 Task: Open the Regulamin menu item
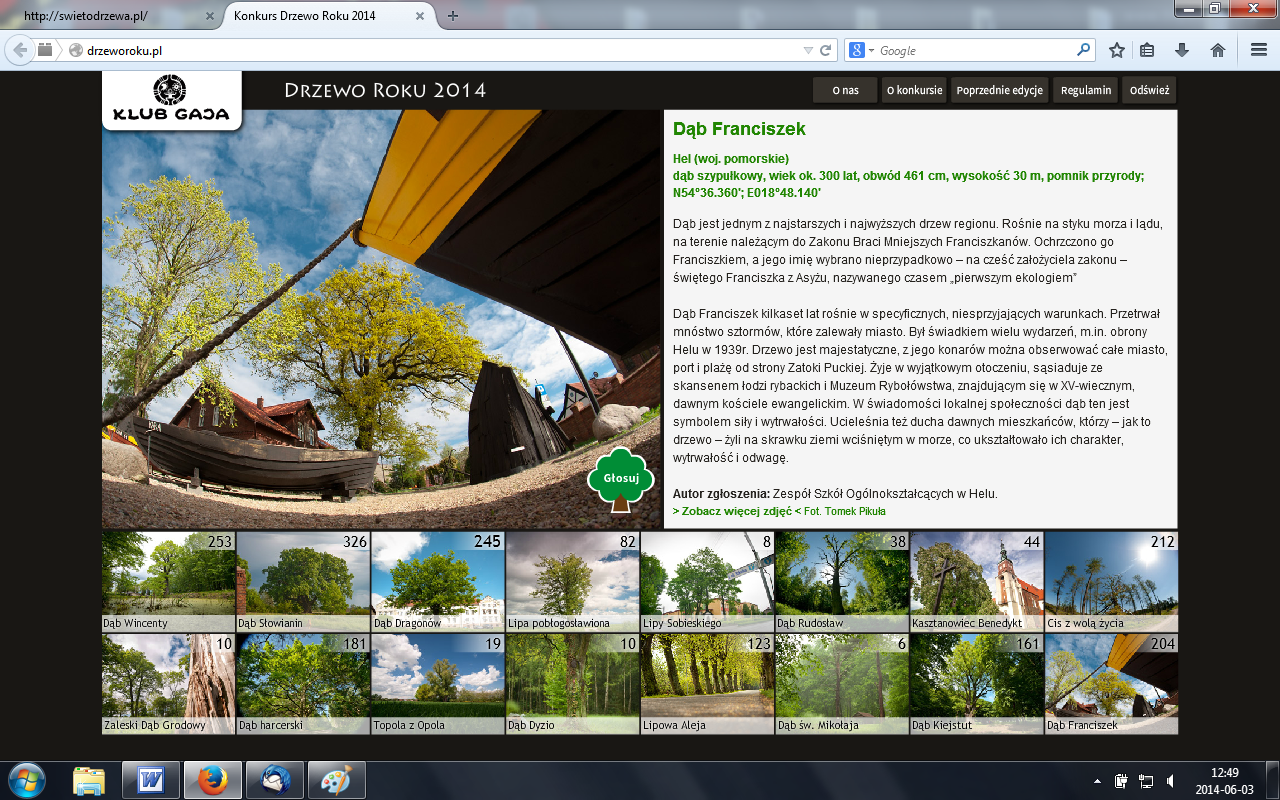pos(1086,90)
